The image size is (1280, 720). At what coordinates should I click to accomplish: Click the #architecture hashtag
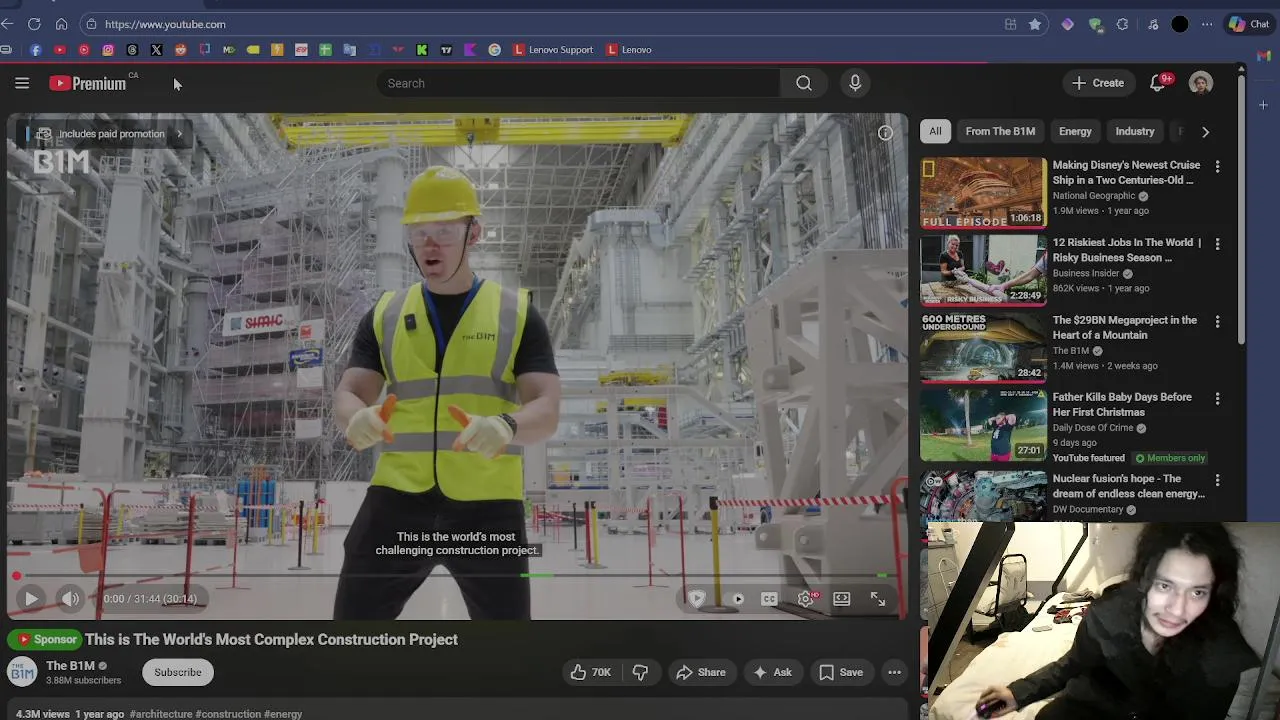click(x=160, y=714)
